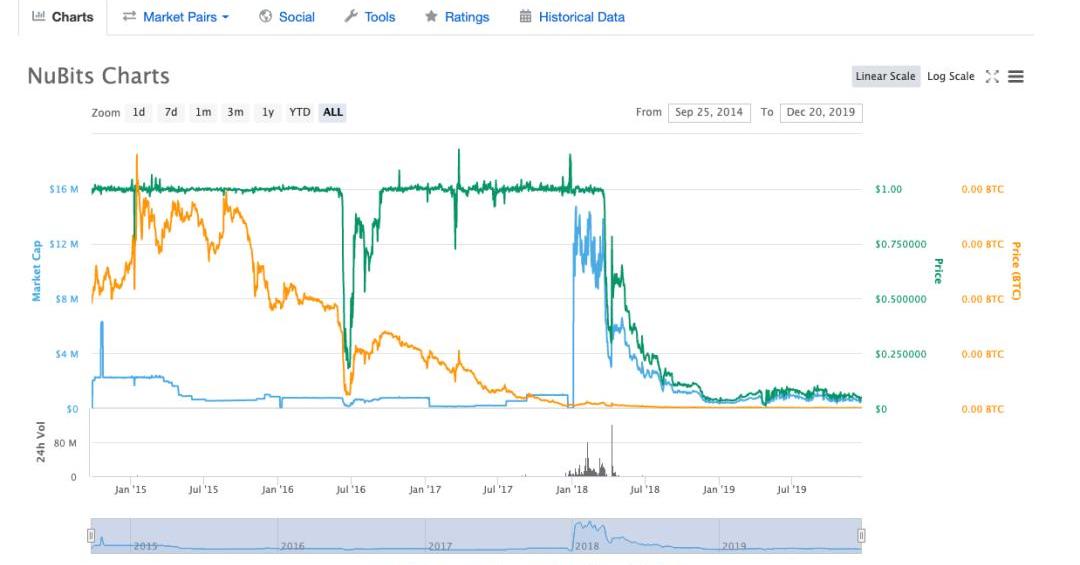Switch to Linear Scale
The height and width of the screenshot is (565, 1080).
(885, 77)
